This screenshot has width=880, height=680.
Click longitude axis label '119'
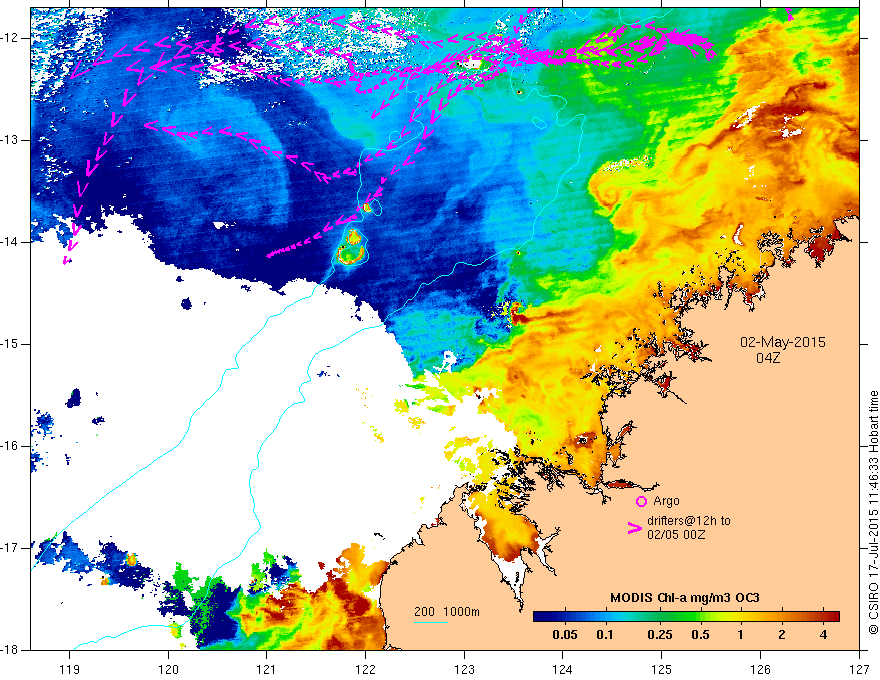click(x=70, y=669)
